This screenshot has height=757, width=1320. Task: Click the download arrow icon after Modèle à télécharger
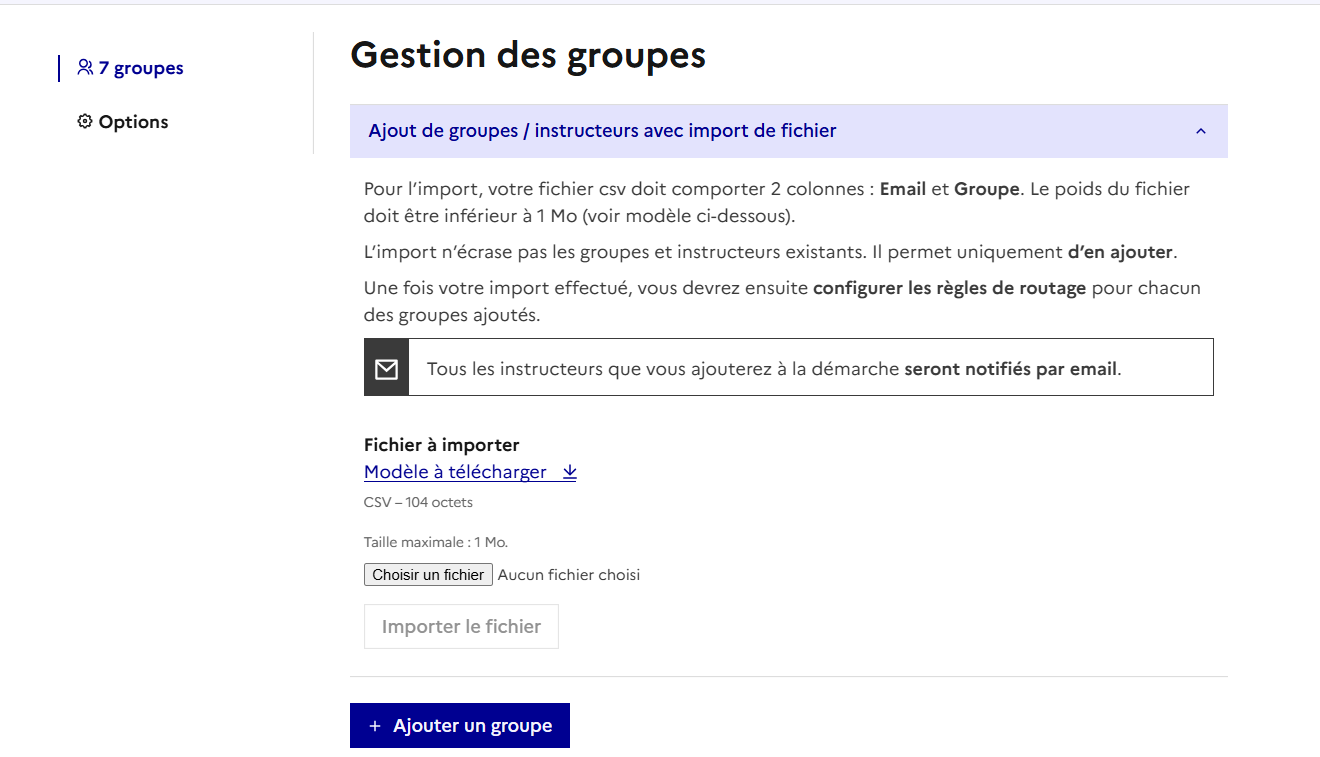pyautogui.click(x=569, y=472)
